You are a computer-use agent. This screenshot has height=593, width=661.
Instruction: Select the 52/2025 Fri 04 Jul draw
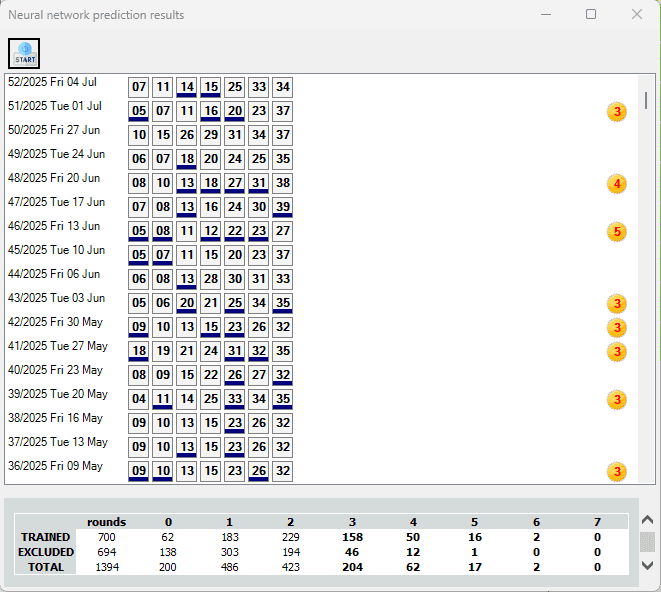pos(52,81)
